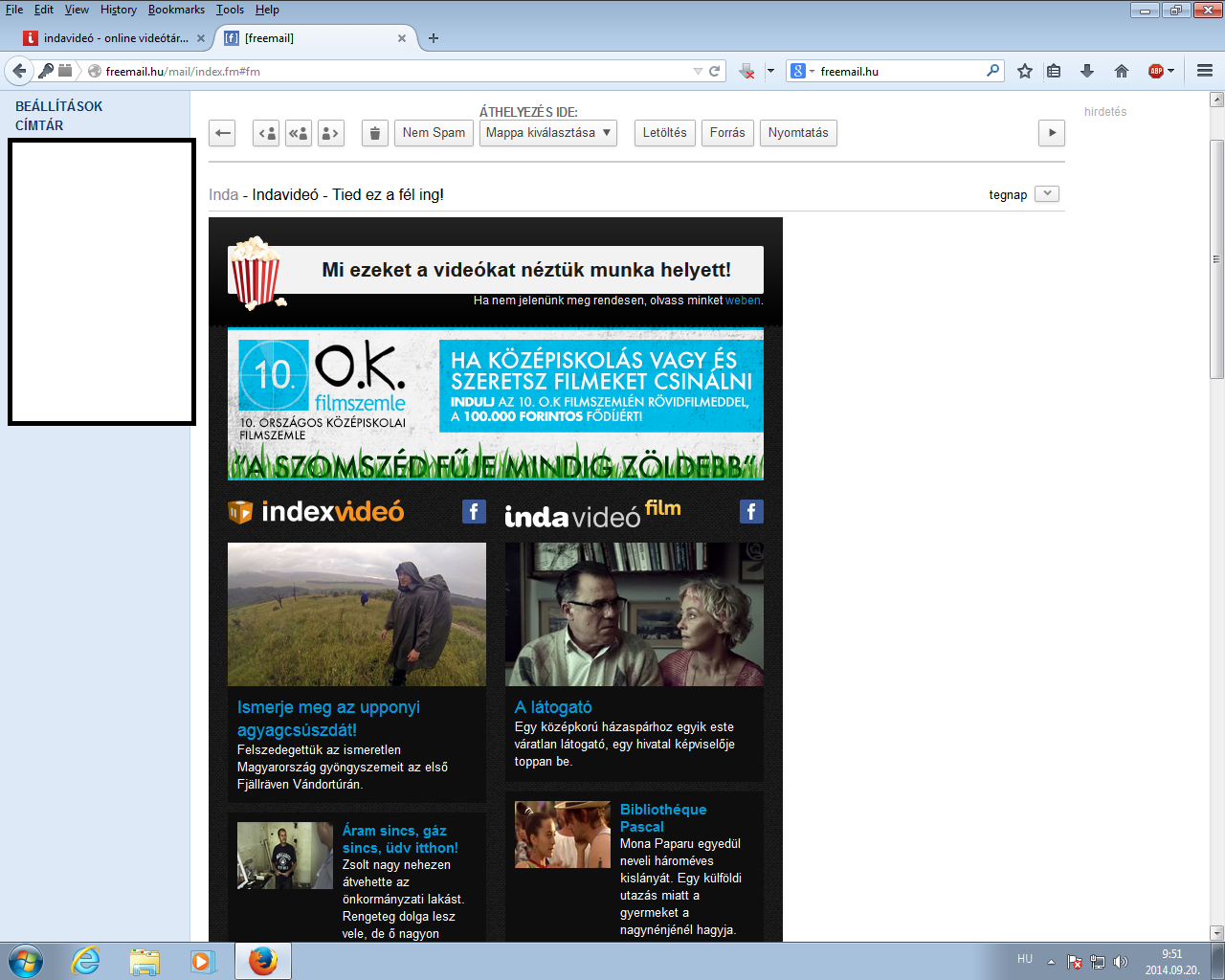Open the Tools menu
This screenshot has height=980, width=1225.
click(230, 10)
